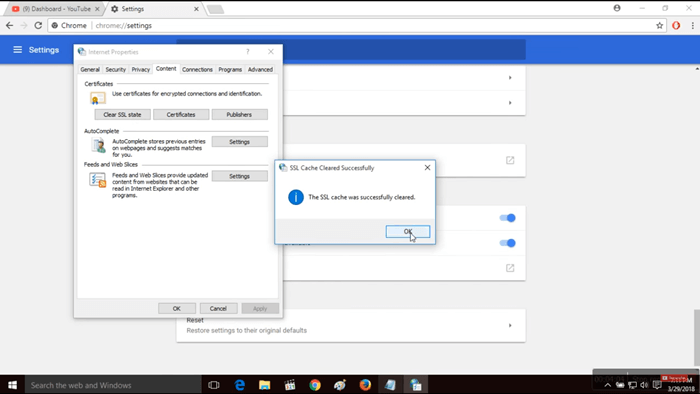Switch to the General tab
700x394 pixels.
point(90,70)
